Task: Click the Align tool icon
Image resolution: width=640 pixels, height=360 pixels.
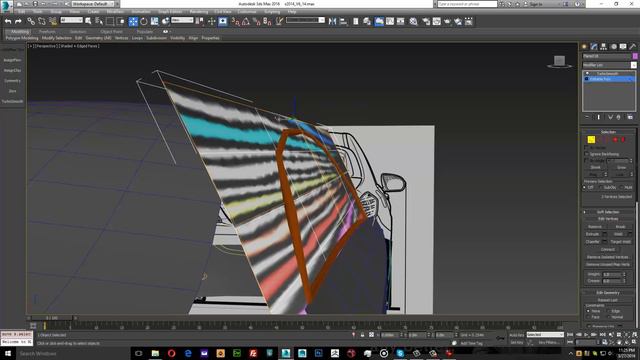Action: (343, 21)
